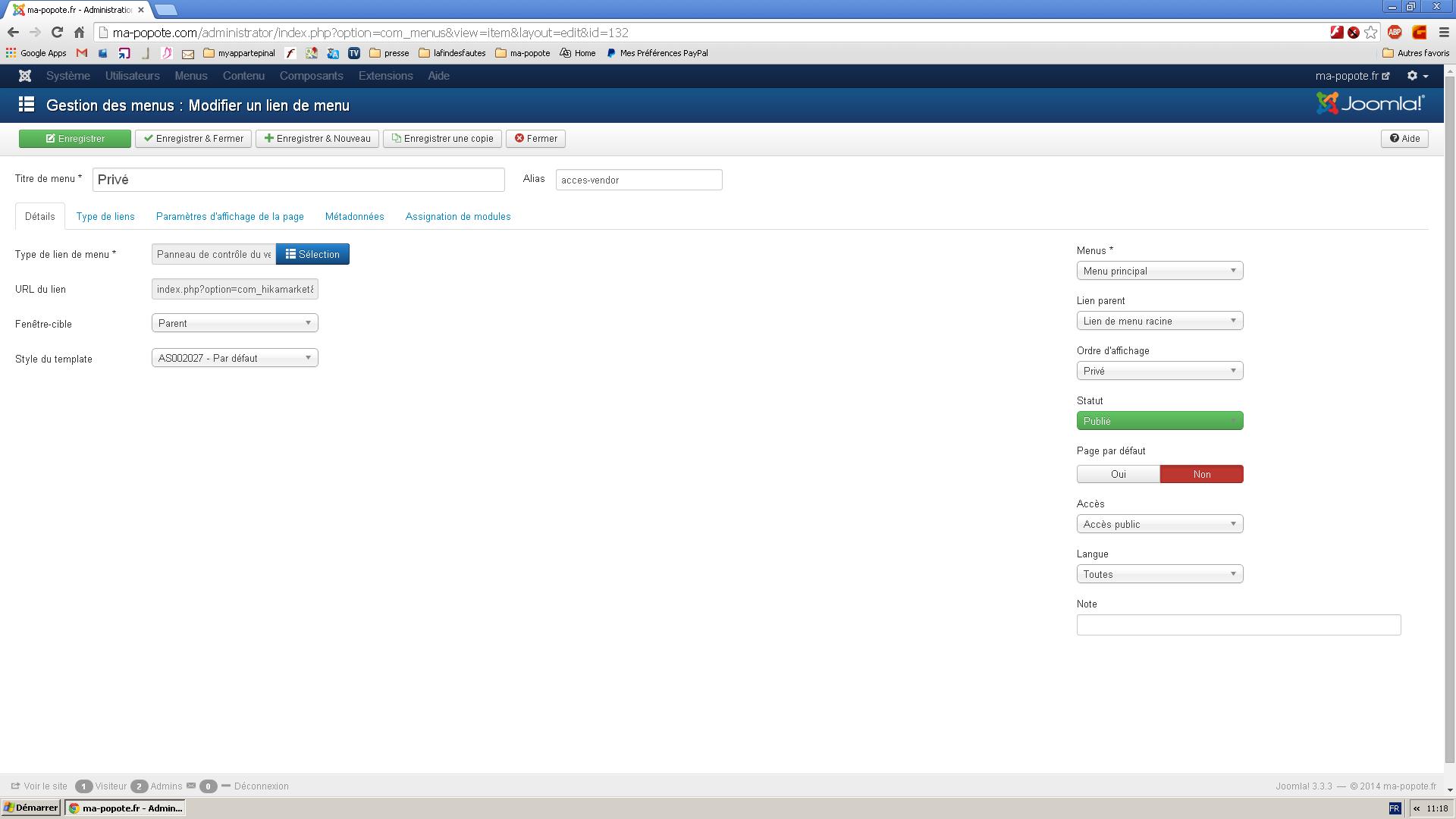The width and height of the screenshot is (1456, 819).
Task: Open Gmail bookmark icon
Action: 82,53
